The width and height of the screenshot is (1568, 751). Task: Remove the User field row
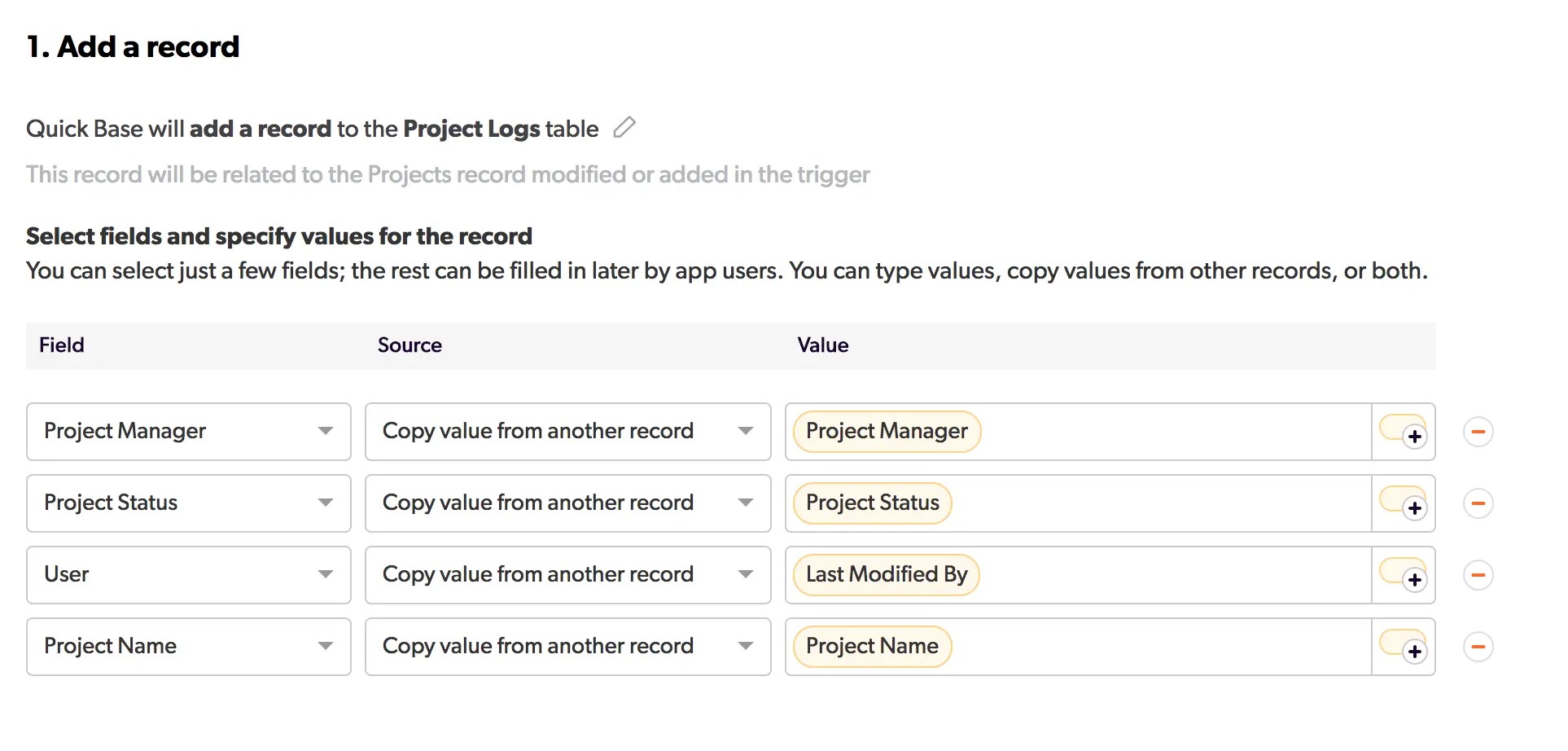pyautogui.click(x=1478, y=575)
